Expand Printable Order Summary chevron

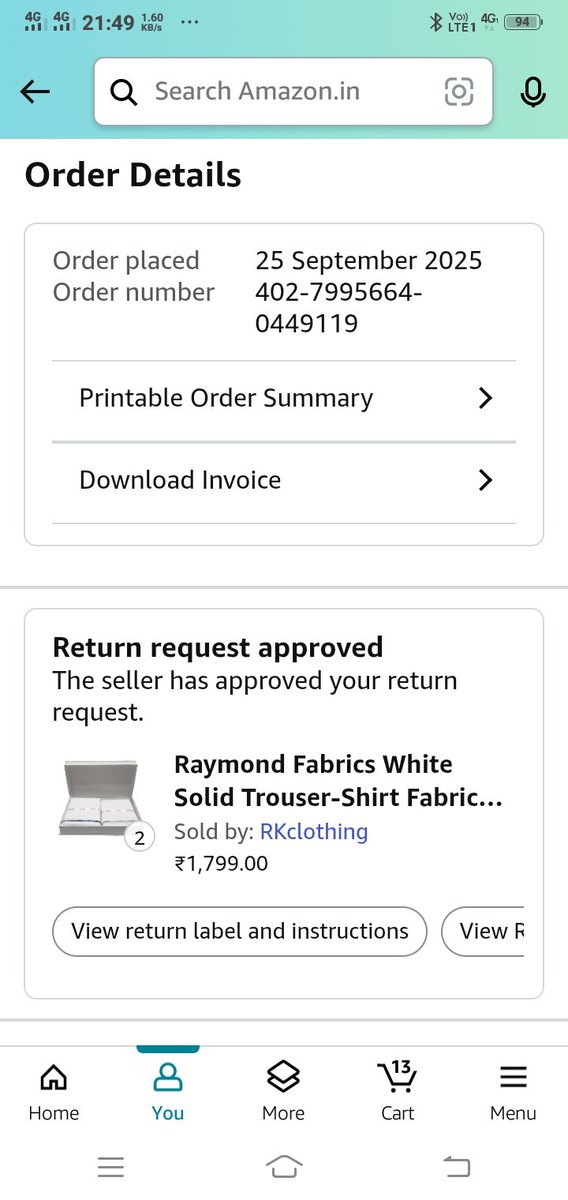point(486,398)
